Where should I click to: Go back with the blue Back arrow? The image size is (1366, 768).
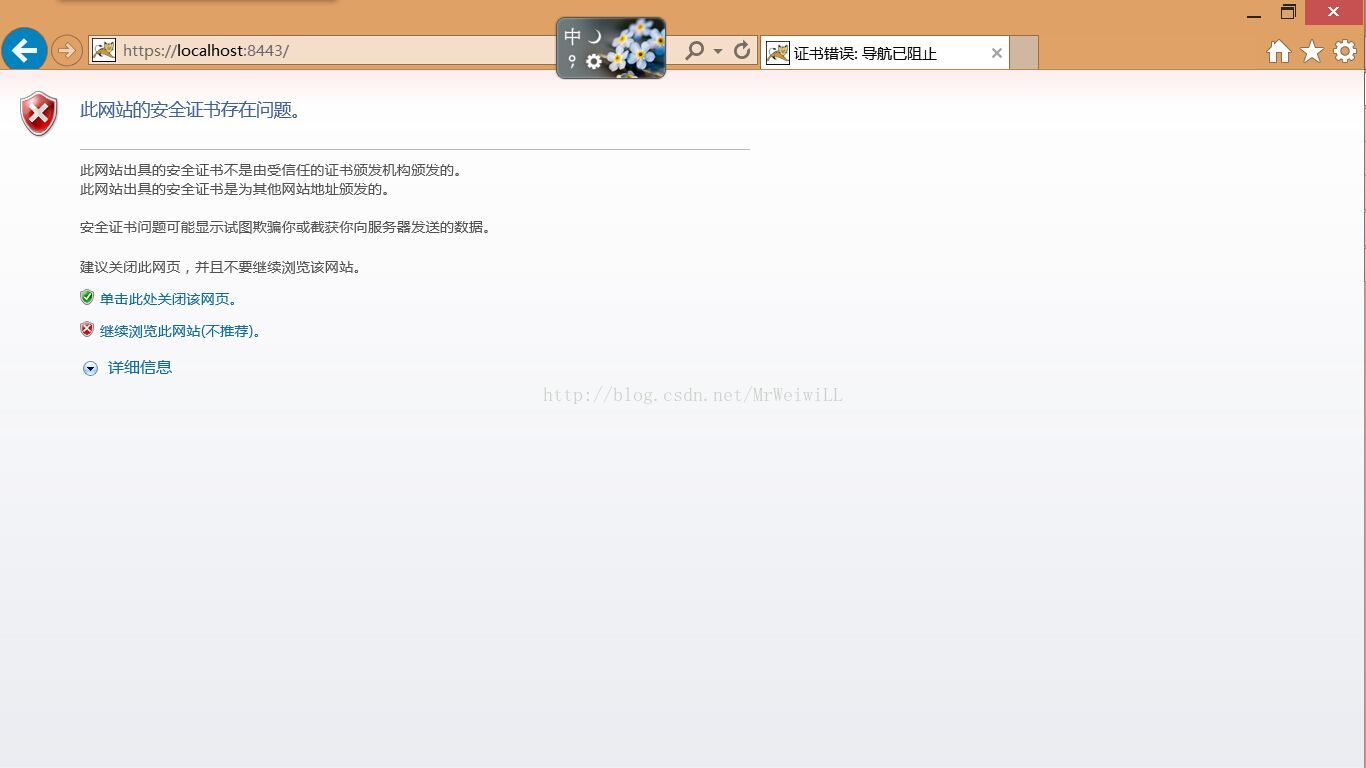pyautogui.click(x=24, y=49)
